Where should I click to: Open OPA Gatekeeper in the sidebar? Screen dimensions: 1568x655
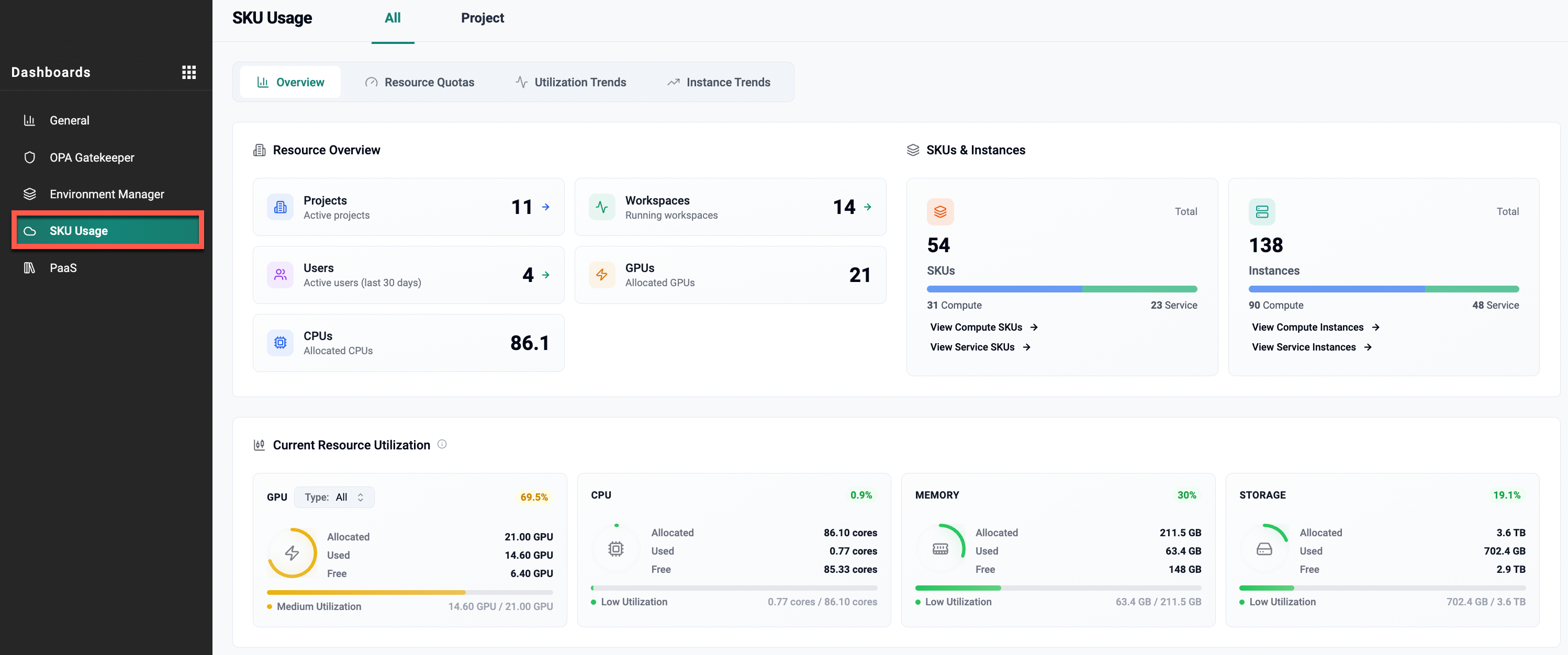[92, 157]
